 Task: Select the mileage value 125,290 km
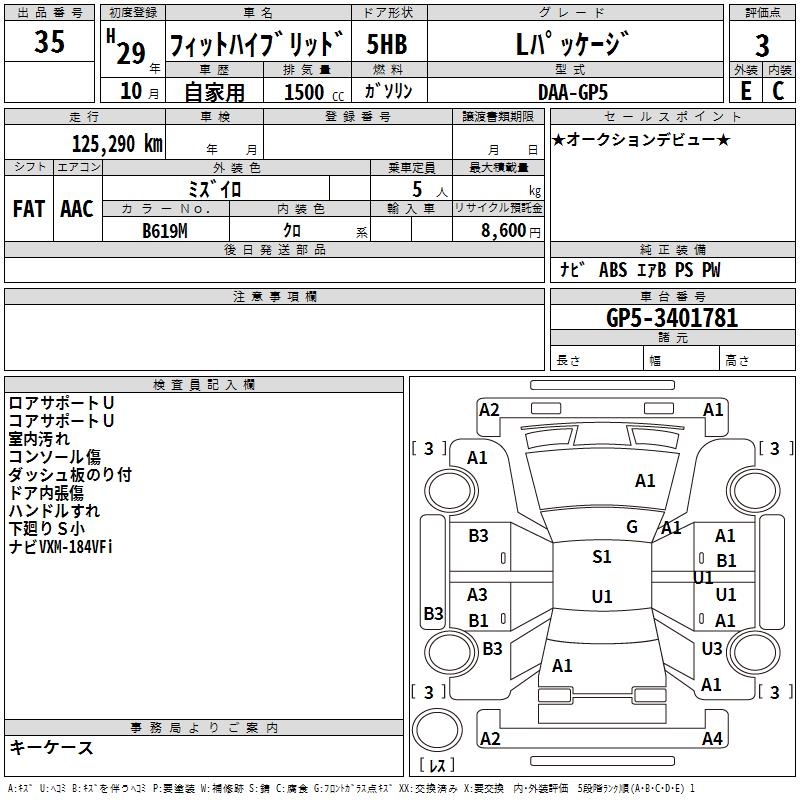117,144
